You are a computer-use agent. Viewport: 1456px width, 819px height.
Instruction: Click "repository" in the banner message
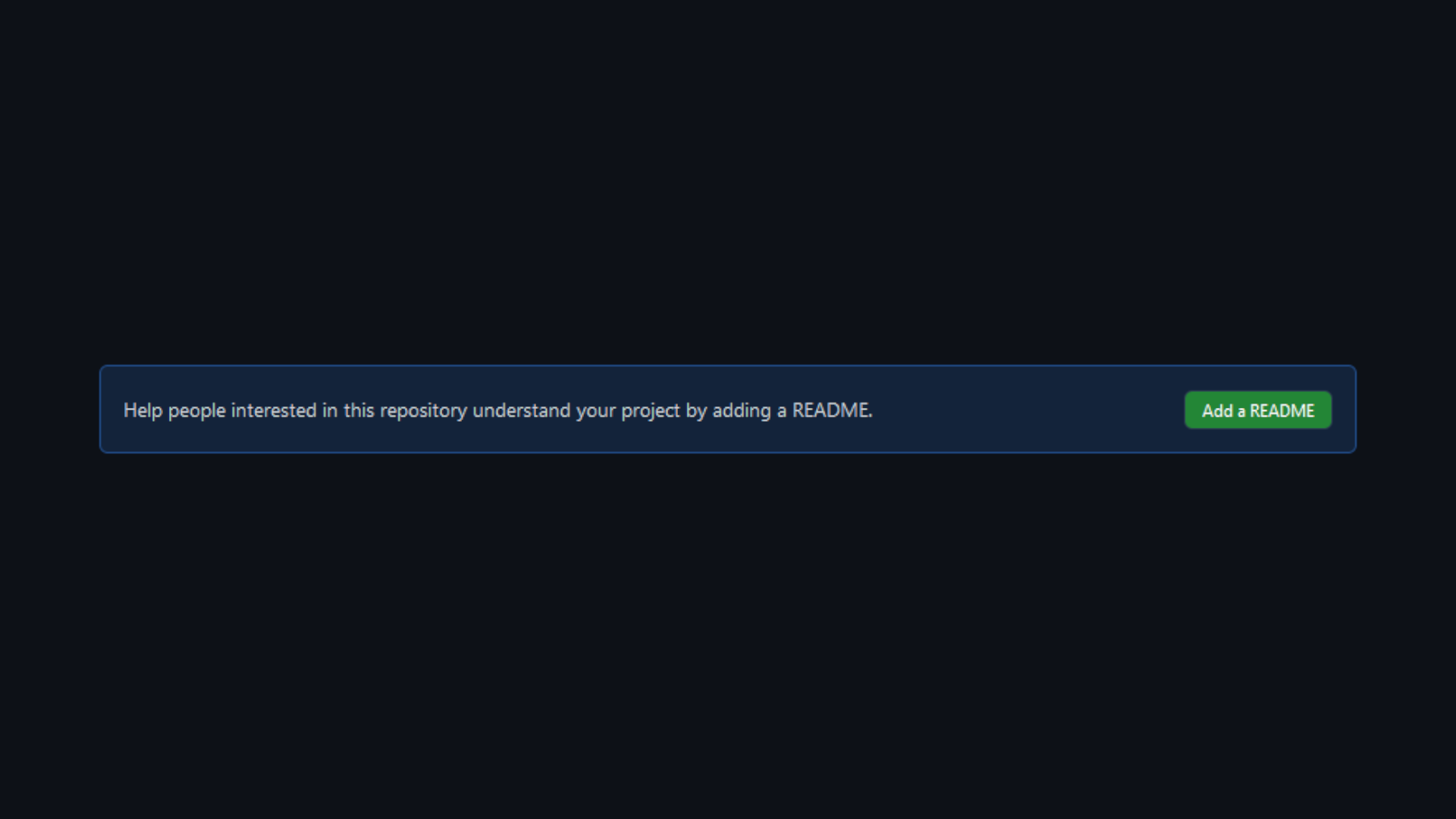tap(423, 411)
